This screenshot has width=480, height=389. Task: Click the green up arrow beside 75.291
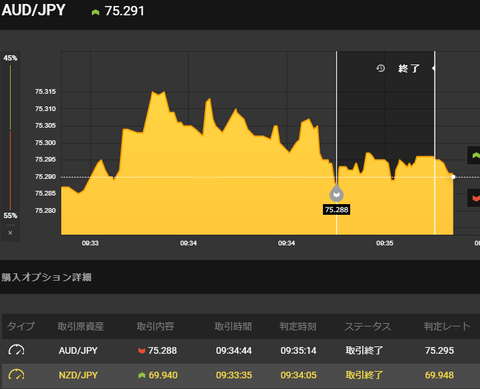(96, 12)
